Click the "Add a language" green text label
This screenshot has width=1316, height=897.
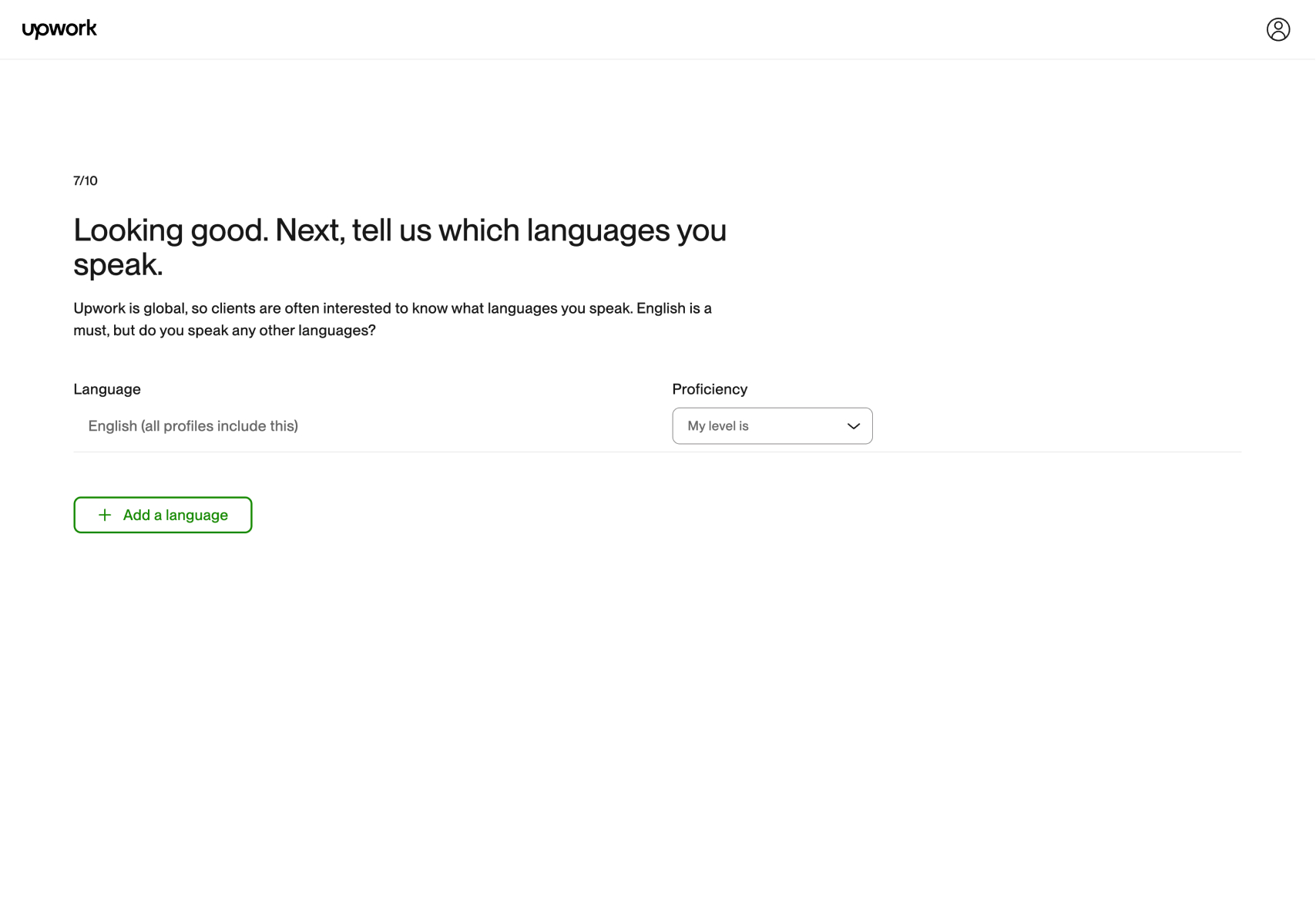coord(176,515)
